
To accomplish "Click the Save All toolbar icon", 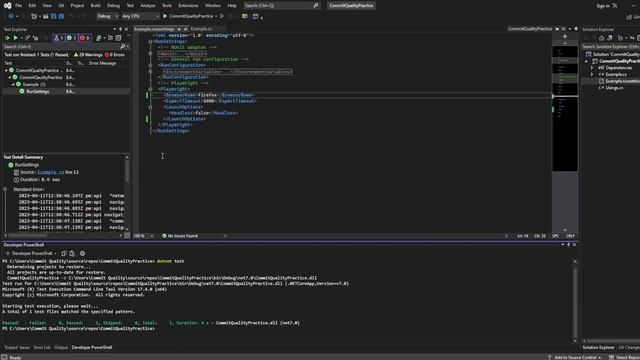I will point(61,16).
